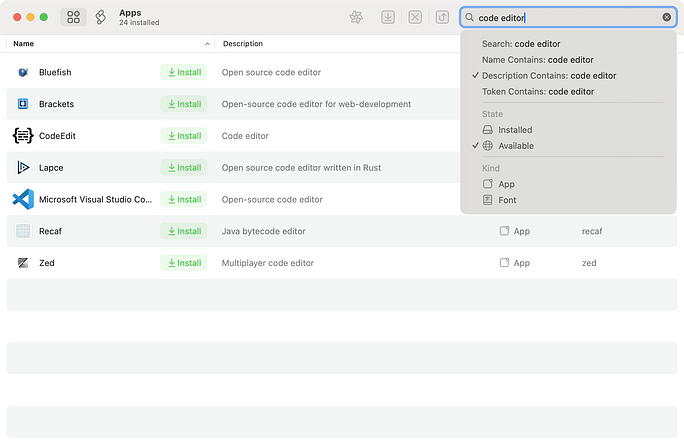Select the CodeEdit app icon

click(23, 136)
